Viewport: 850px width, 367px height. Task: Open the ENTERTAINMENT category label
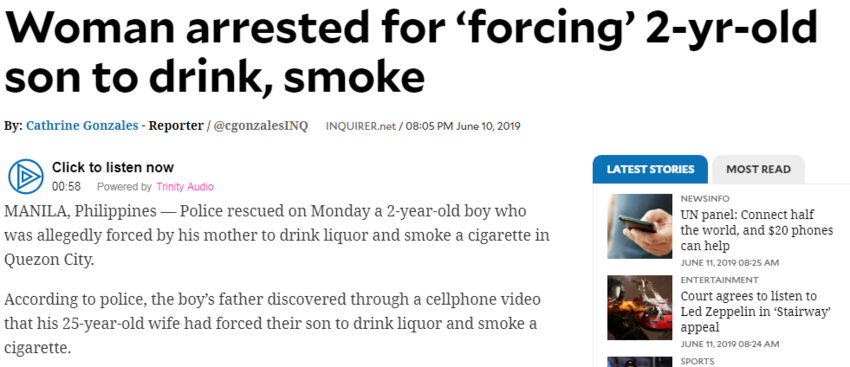click(719, 280)
